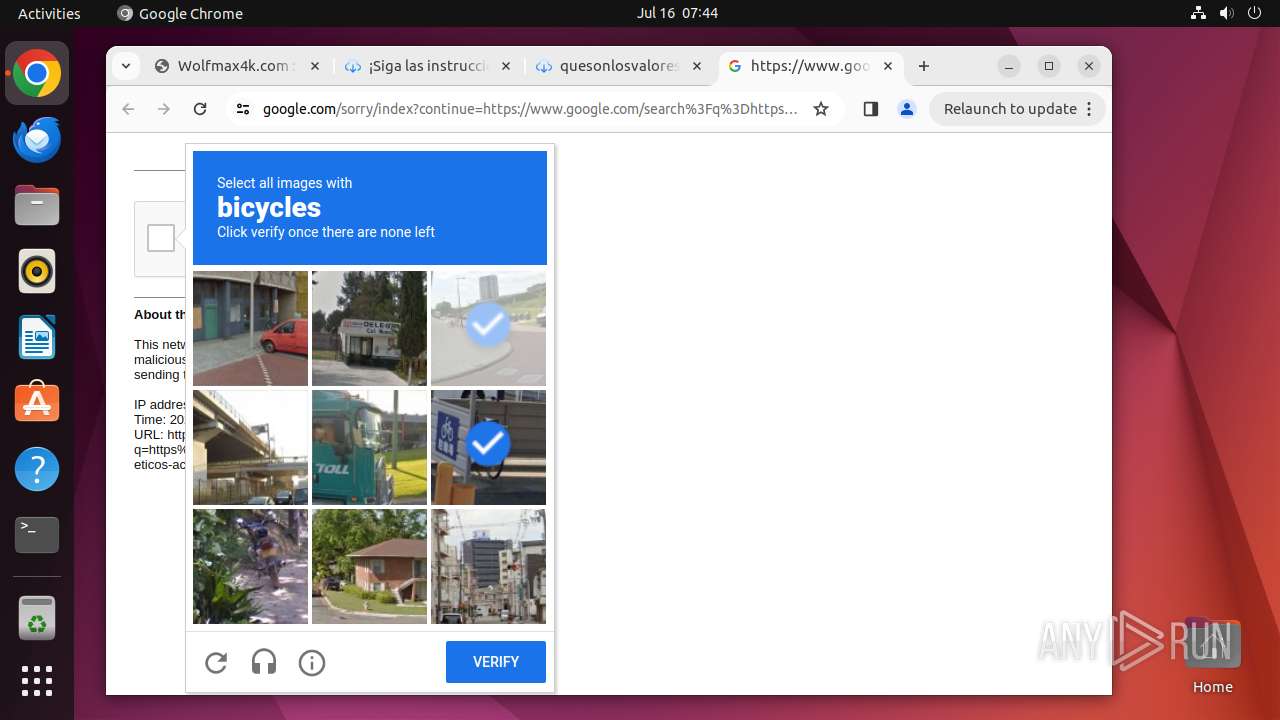Go back to the previous page
Image resolution: width=1280 pixels, height=720 pixels.
point(128,109)
